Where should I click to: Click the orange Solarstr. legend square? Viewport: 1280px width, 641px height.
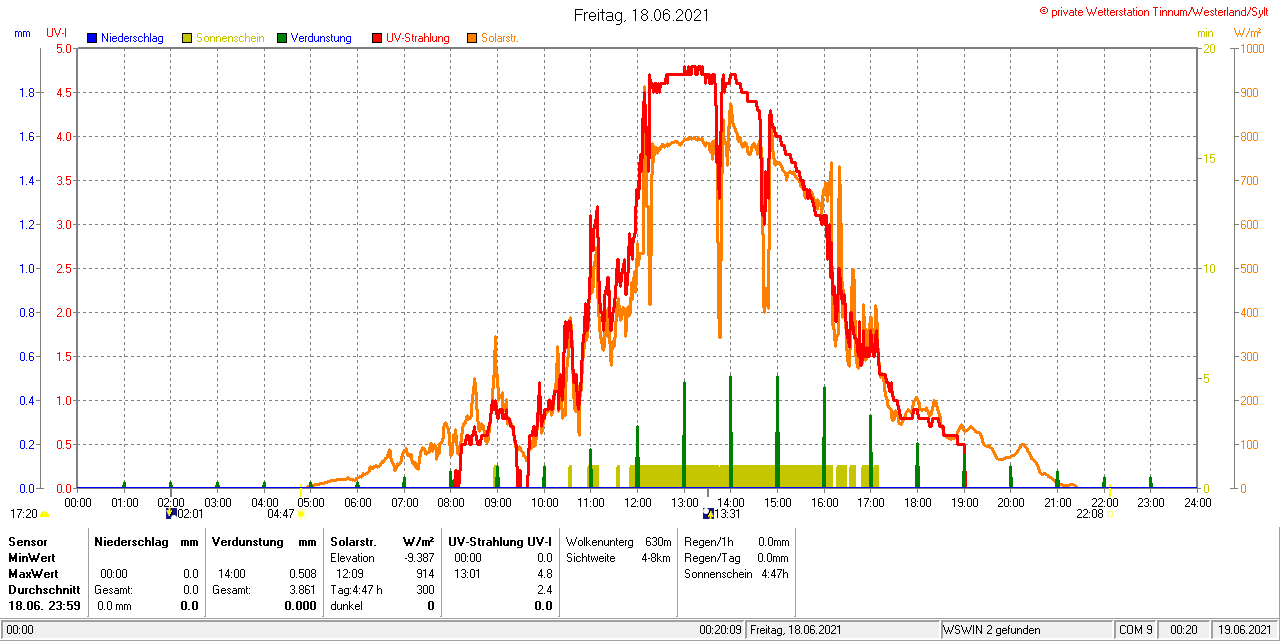coord(472,38)
